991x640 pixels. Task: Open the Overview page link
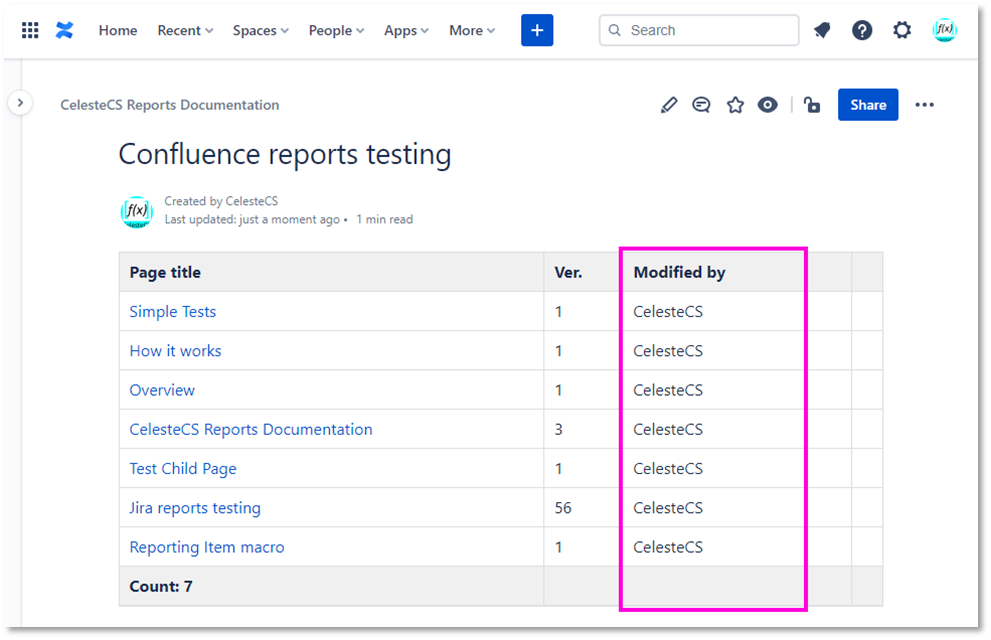click(162, 390)
